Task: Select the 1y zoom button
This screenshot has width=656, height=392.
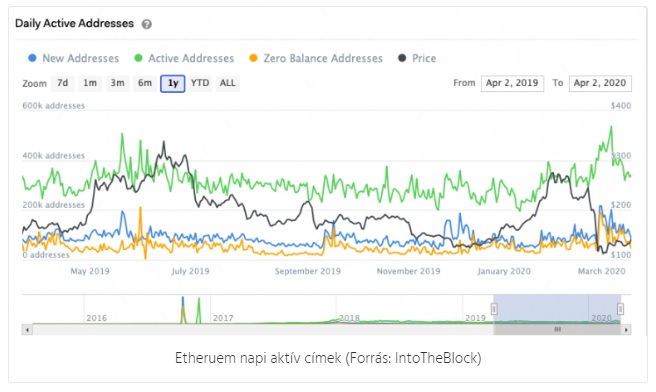Action: pyautogui.click(x=173, y=84)
